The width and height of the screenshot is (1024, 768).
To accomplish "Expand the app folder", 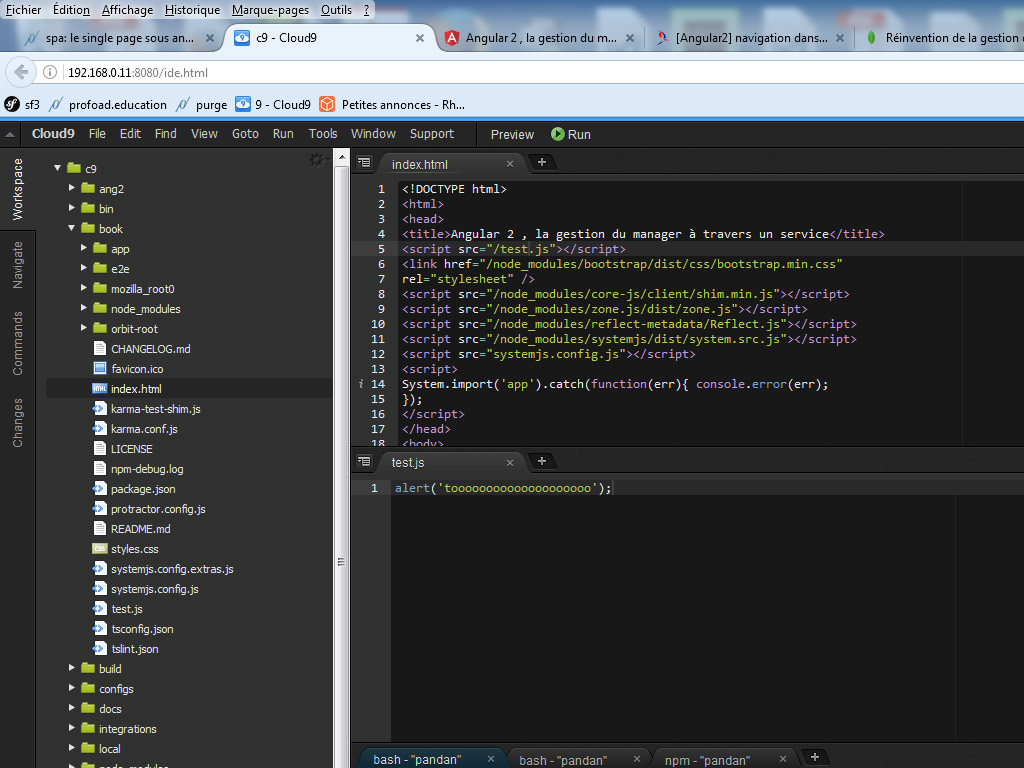I will tap(84, 248).
